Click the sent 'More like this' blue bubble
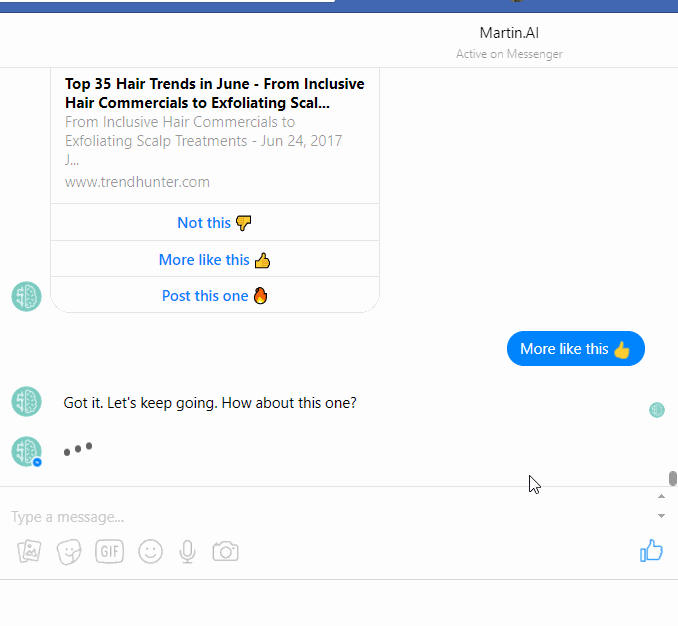The image size is (678, 626). [x=576, y=348]
